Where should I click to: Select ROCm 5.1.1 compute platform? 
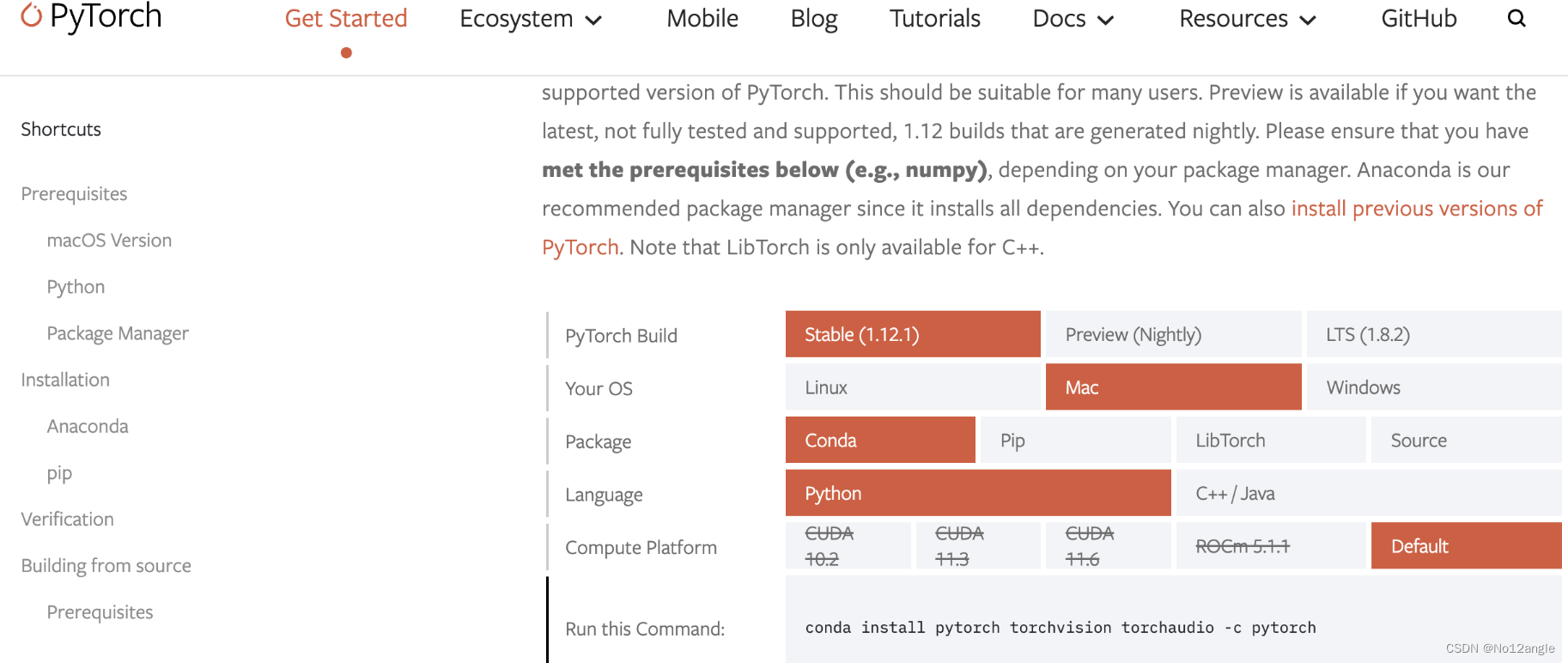1271,545
